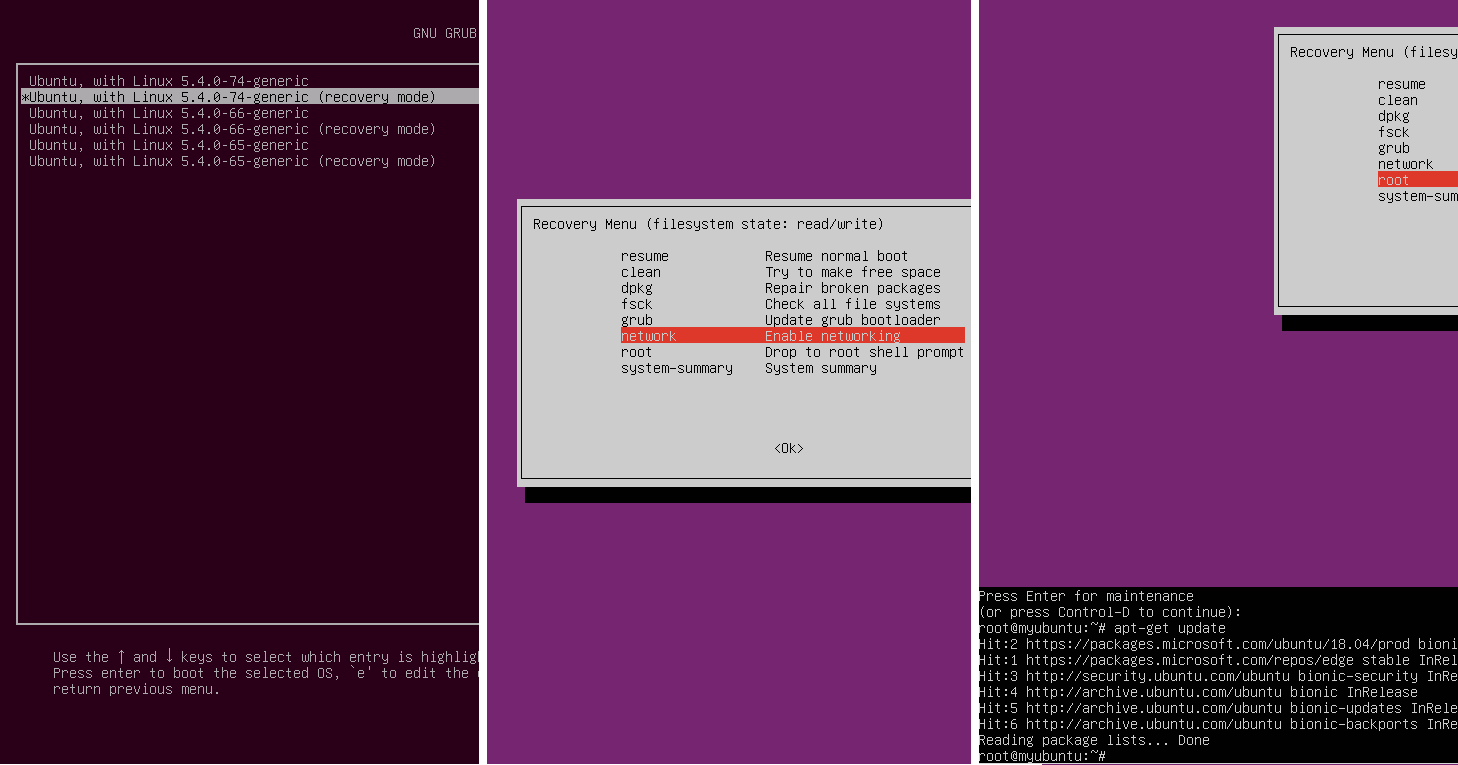Enable networking via the "network" option
1458x765 pixels.
coord(649,335)
